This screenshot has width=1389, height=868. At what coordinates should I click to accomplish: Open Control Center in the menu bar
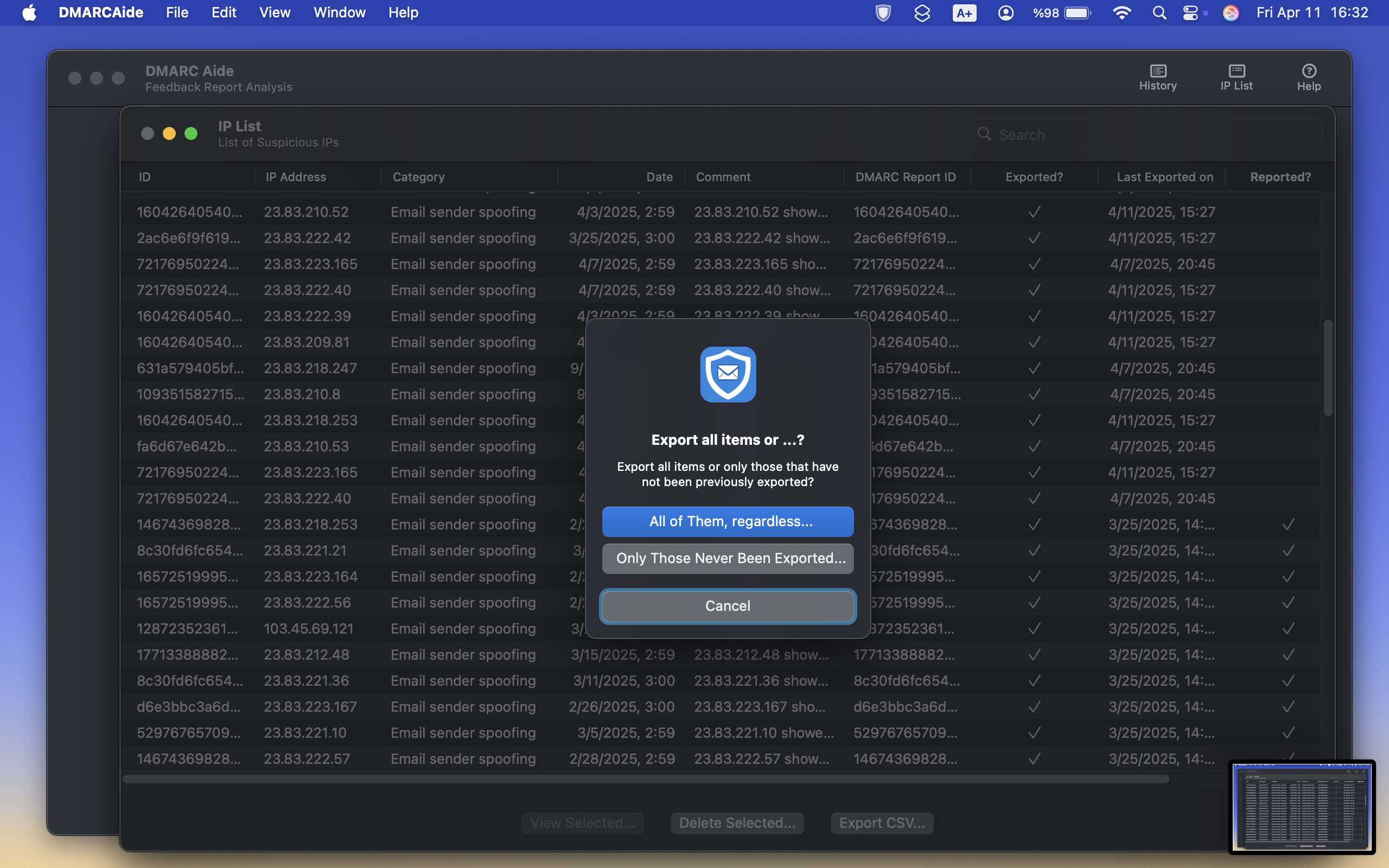tap(1190, 12)
